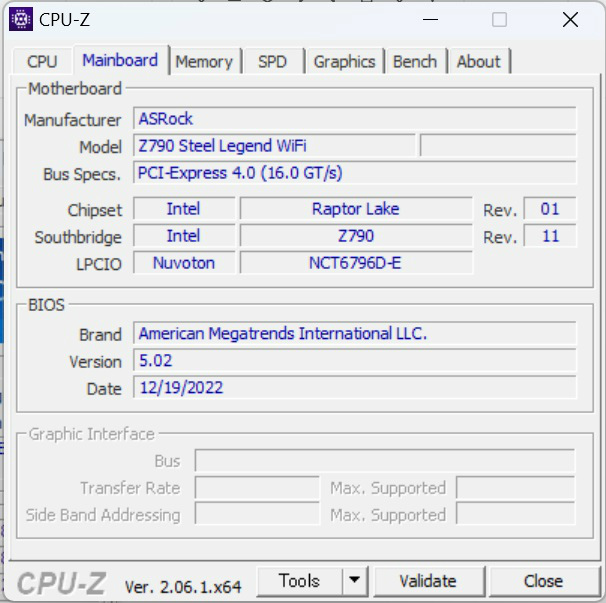Click the Max. Supported field beside Transfer Rate

click(516, 488)
